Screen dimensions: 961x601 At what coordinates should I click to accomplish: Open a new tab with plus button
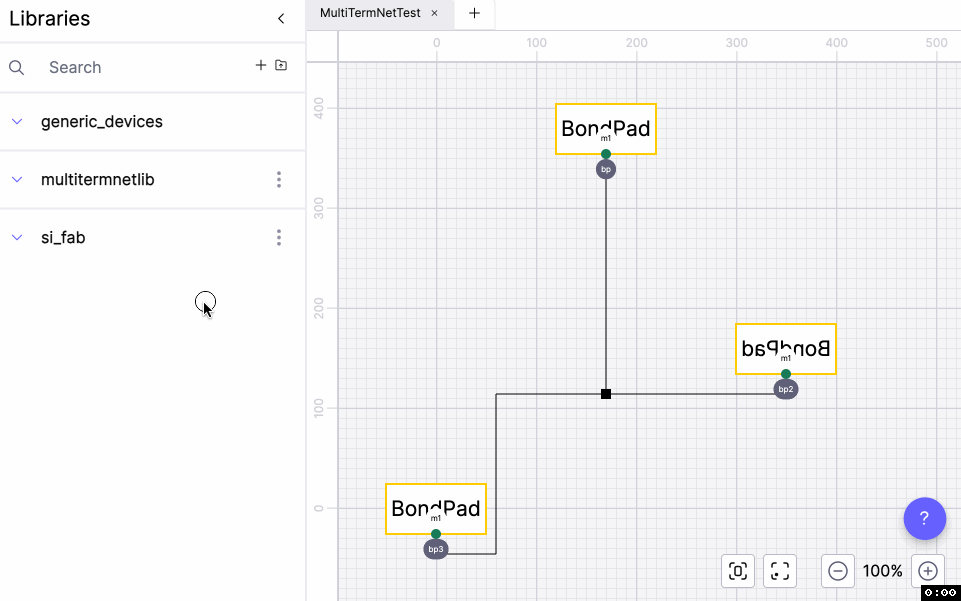click(475, 13)
